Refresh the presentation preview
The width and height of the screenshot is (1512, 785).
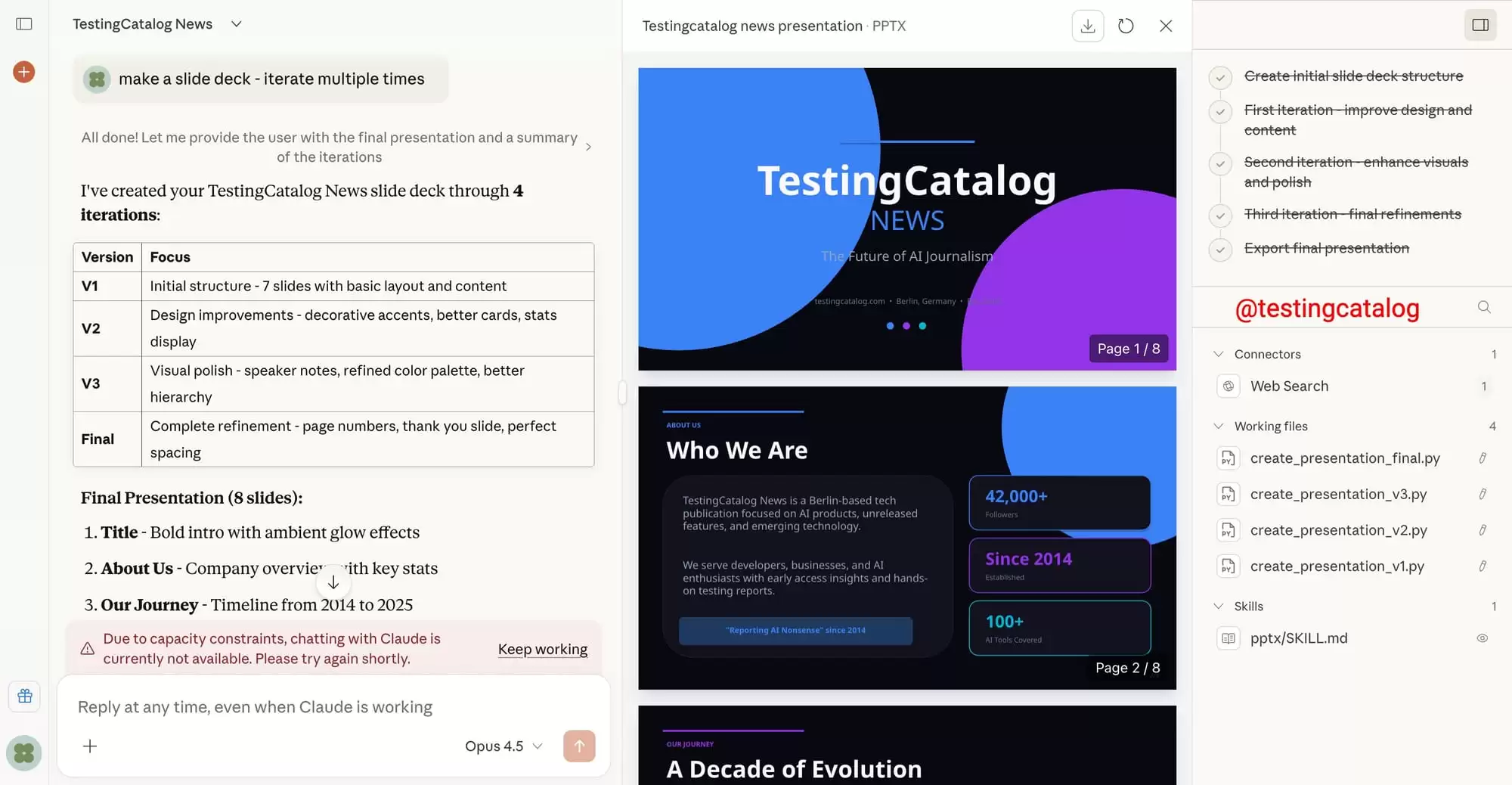(x=1126, y=26)
